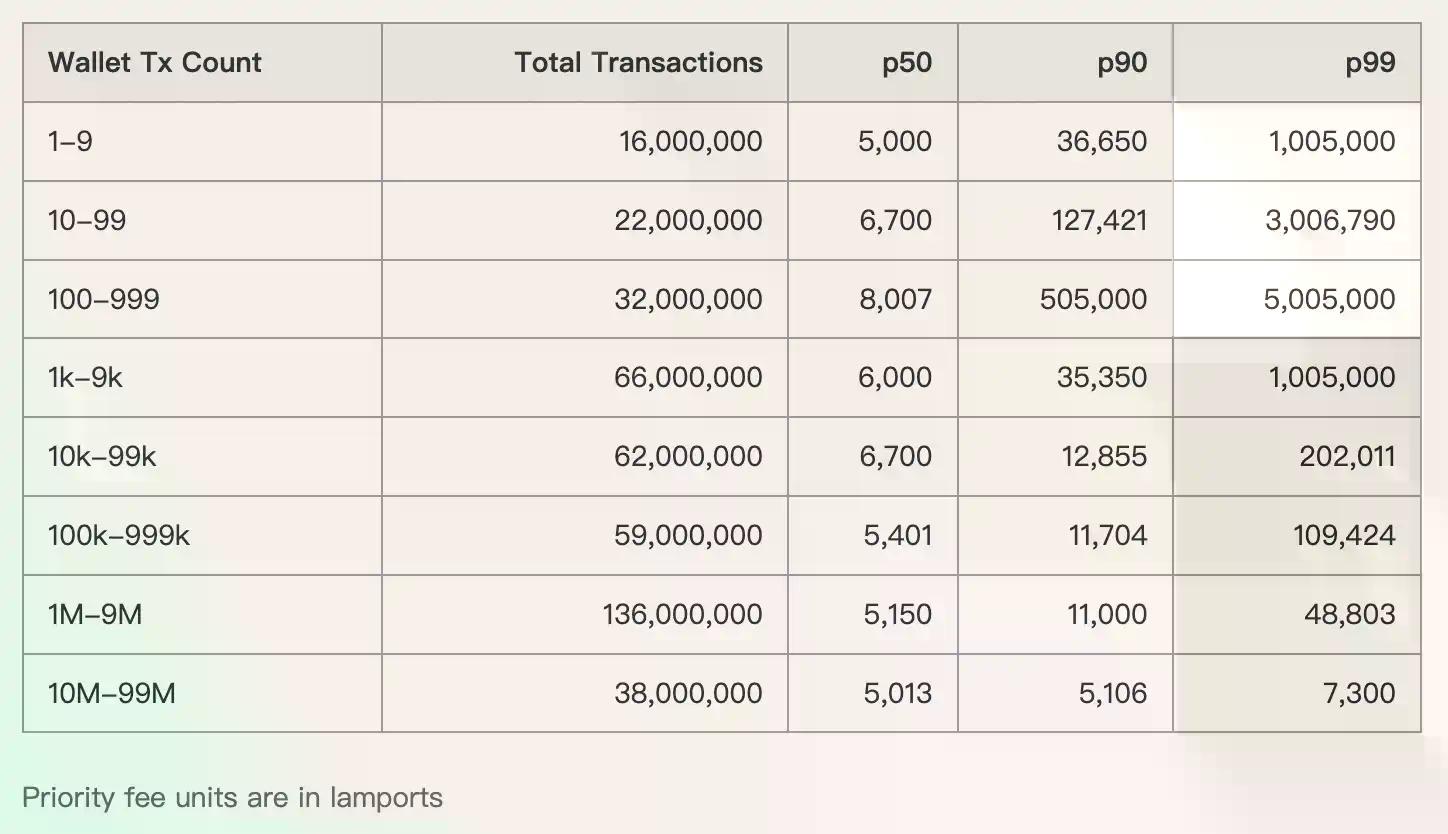Select the 100k–999k row label
This screenshot has width=1448, height=834.
[118, 535]
